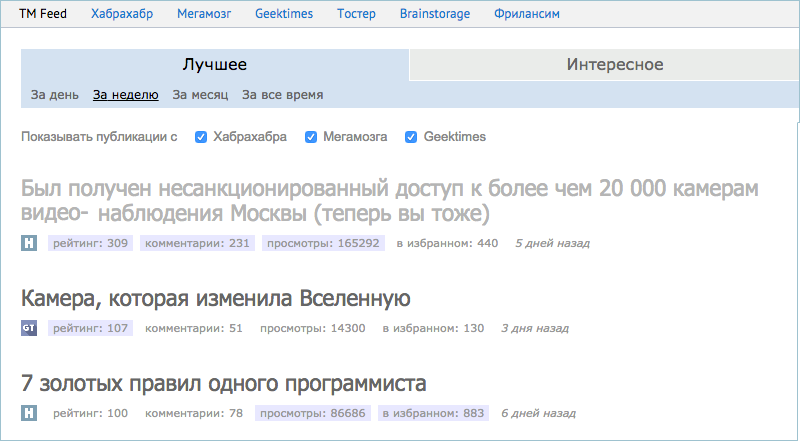Go to Мегамозг in top bar
This screenshot has width=800, height=441.
click(x=204, y=14)
